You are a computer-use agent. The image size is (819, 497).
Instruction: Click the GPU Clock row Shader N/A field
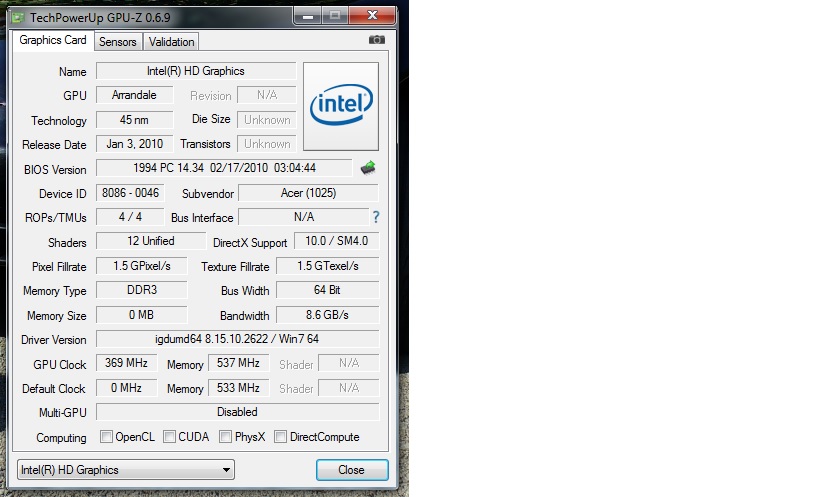[348, 363]
